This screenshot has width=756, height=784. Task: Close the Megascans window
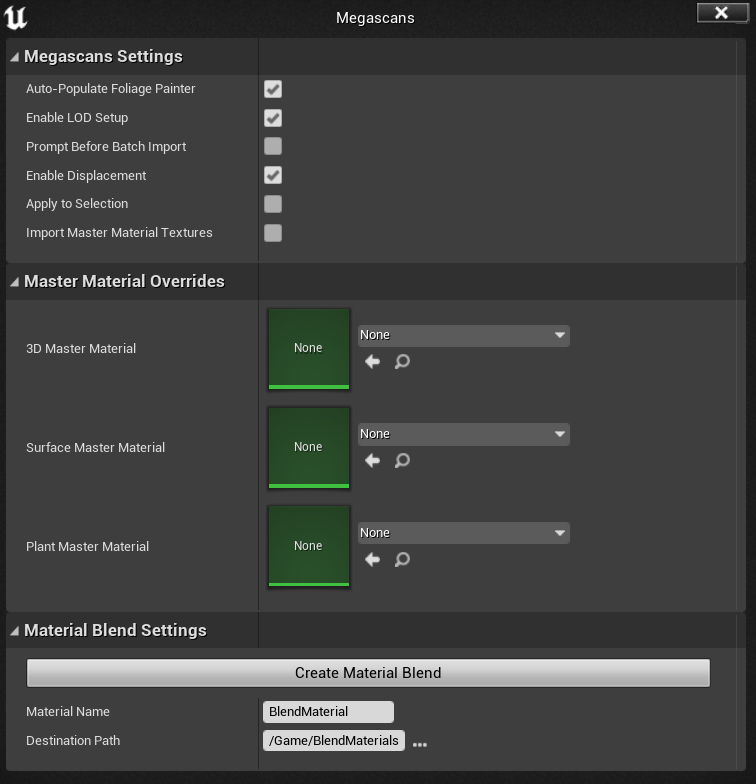coord(722,12)
